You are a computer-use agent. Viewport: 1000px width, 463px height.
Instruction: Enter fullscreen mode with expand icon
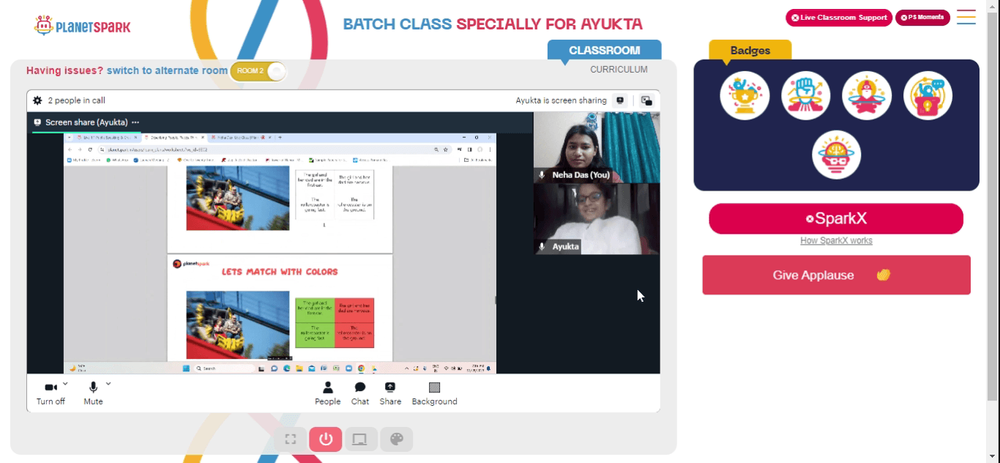(x=291, y=439)
